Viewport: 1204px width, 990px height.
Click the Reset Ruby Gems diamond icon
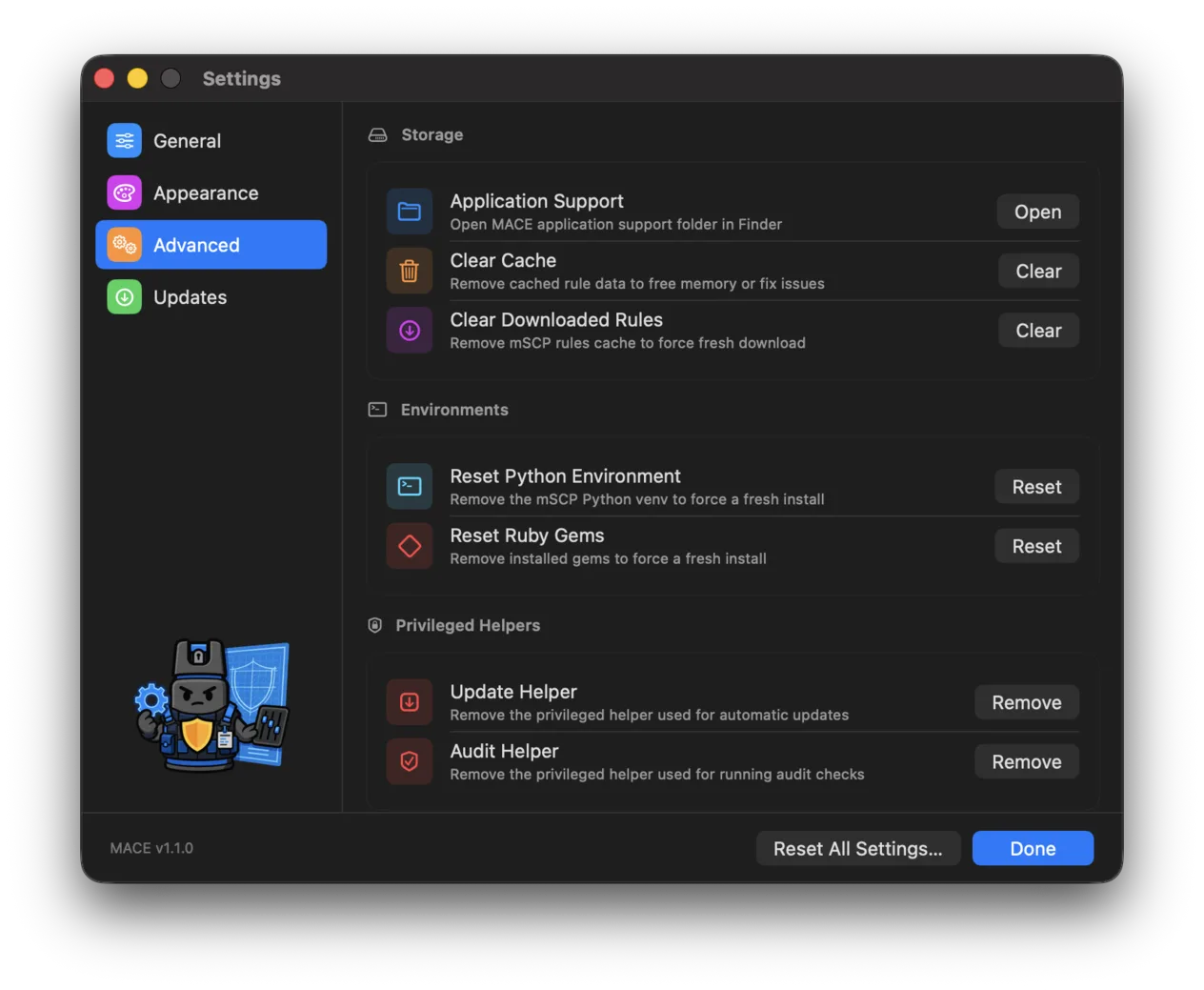[x=410, y=546]
